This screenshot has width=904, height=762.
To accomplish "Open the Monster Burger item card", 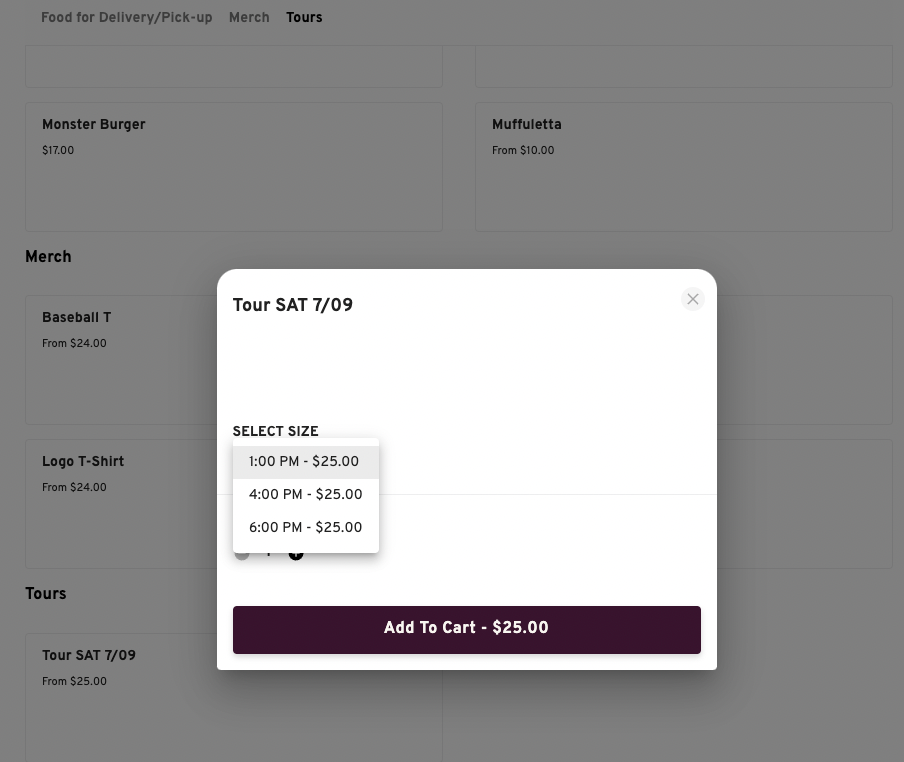I will 233,167.
